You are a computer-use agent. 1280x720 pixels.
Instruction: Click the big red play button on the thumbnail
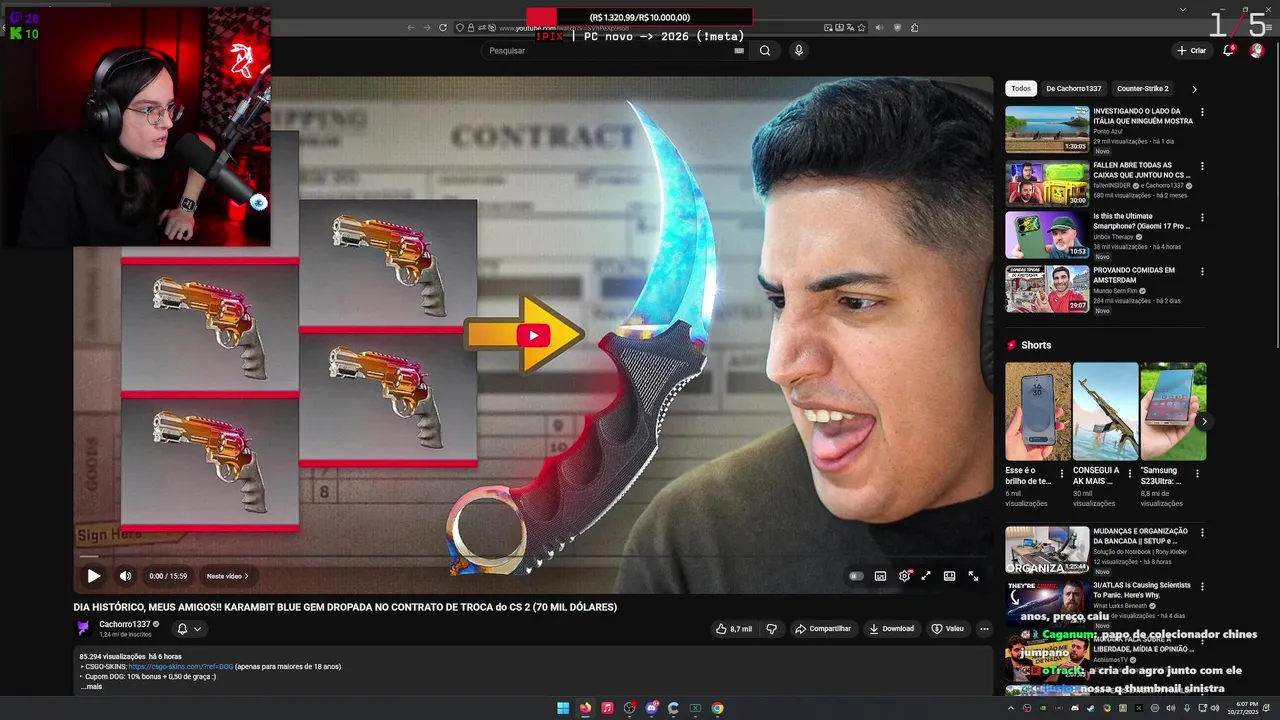point(533,335)
